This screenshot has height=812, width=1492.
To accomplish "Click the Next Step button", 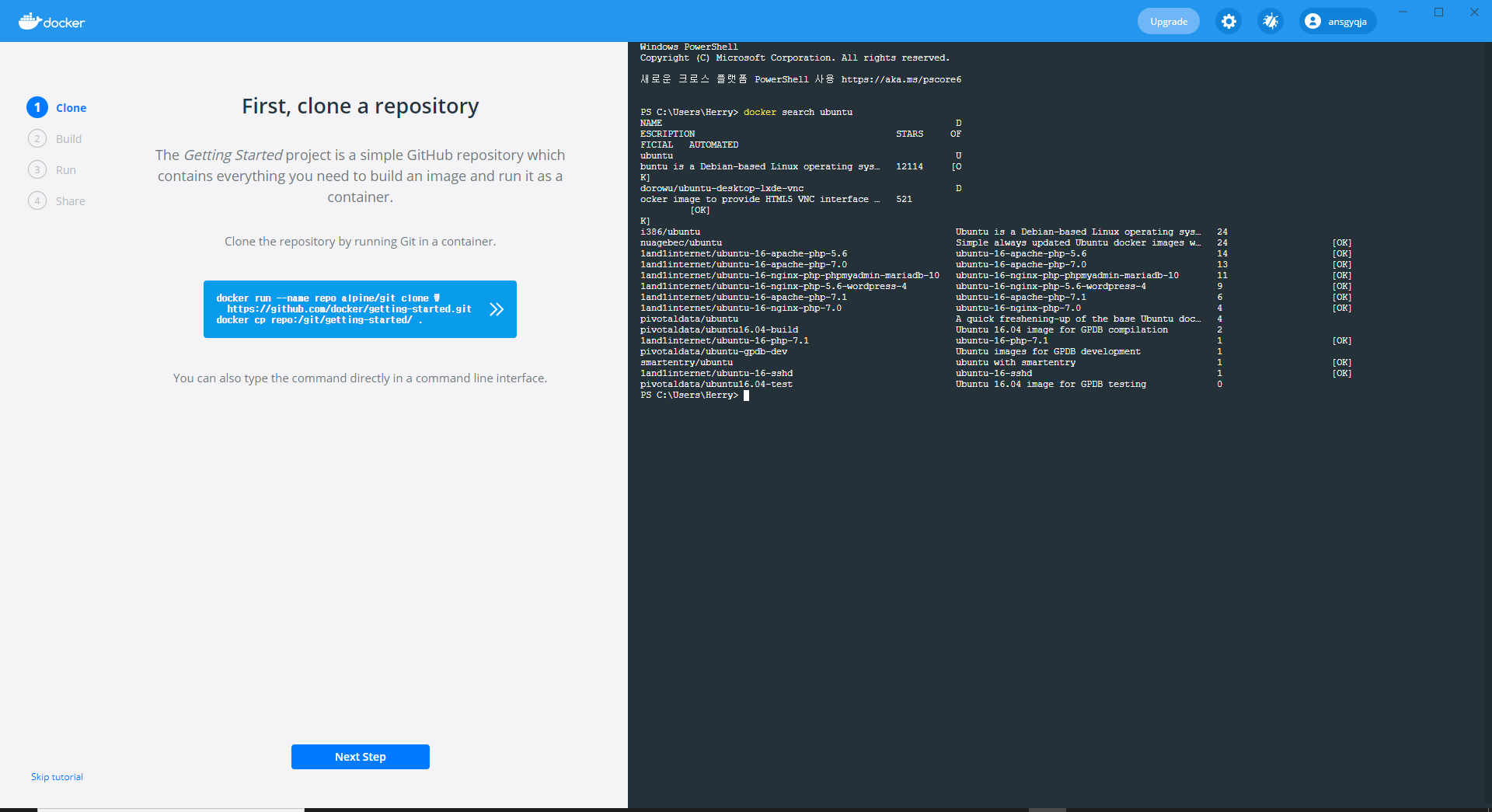I will point(360,757).
